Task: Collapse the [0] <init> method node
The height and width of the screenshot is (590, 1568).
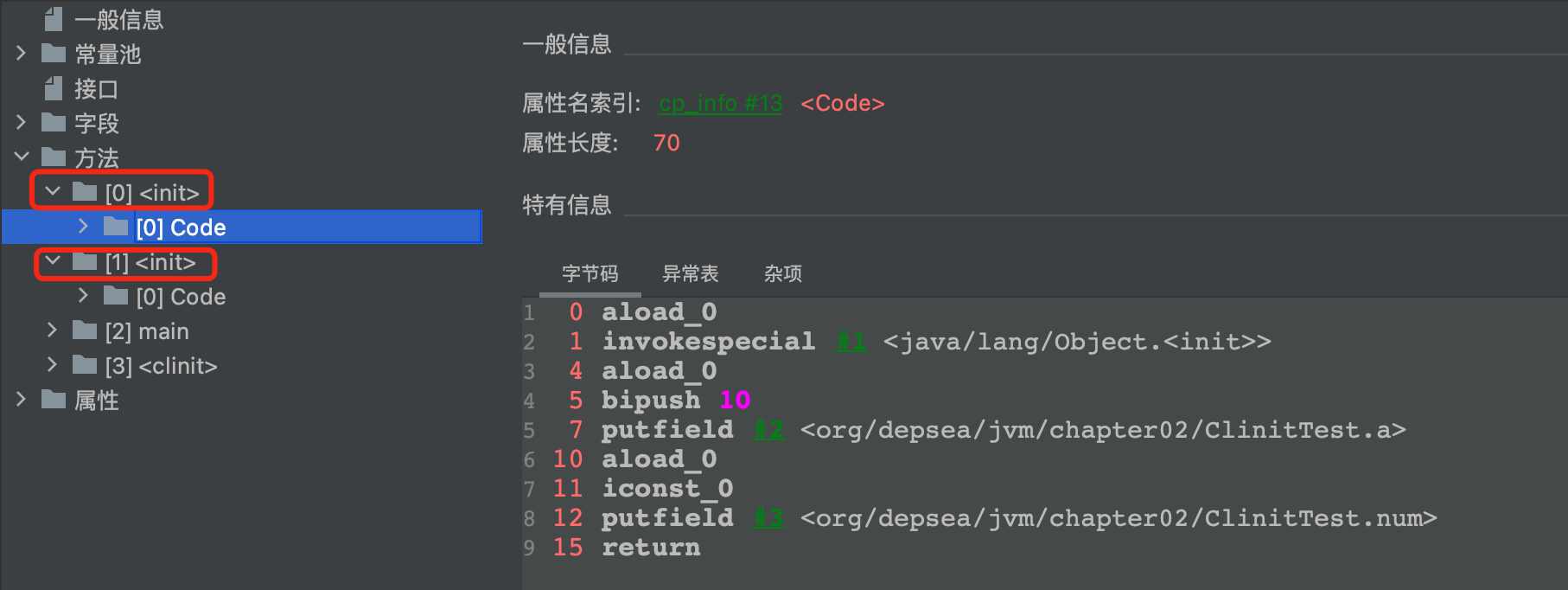Action: [x=53, y=191]
